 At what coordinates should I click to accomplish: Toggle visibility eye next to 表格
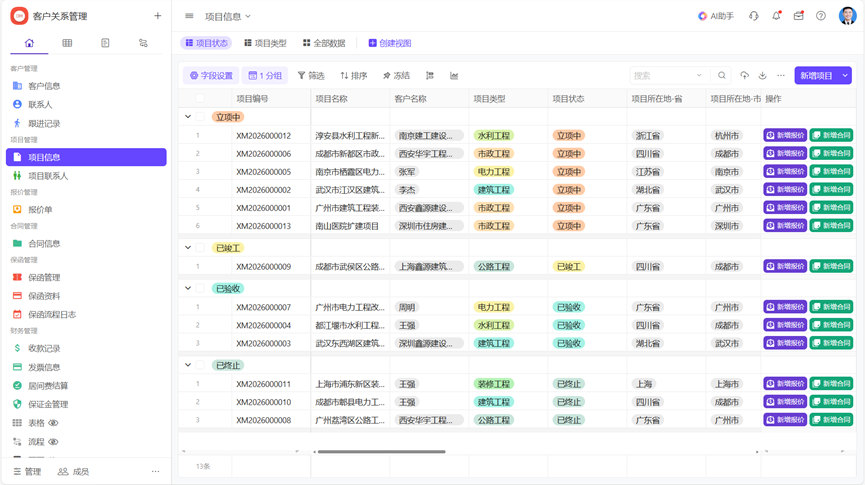tap(54, 423)
